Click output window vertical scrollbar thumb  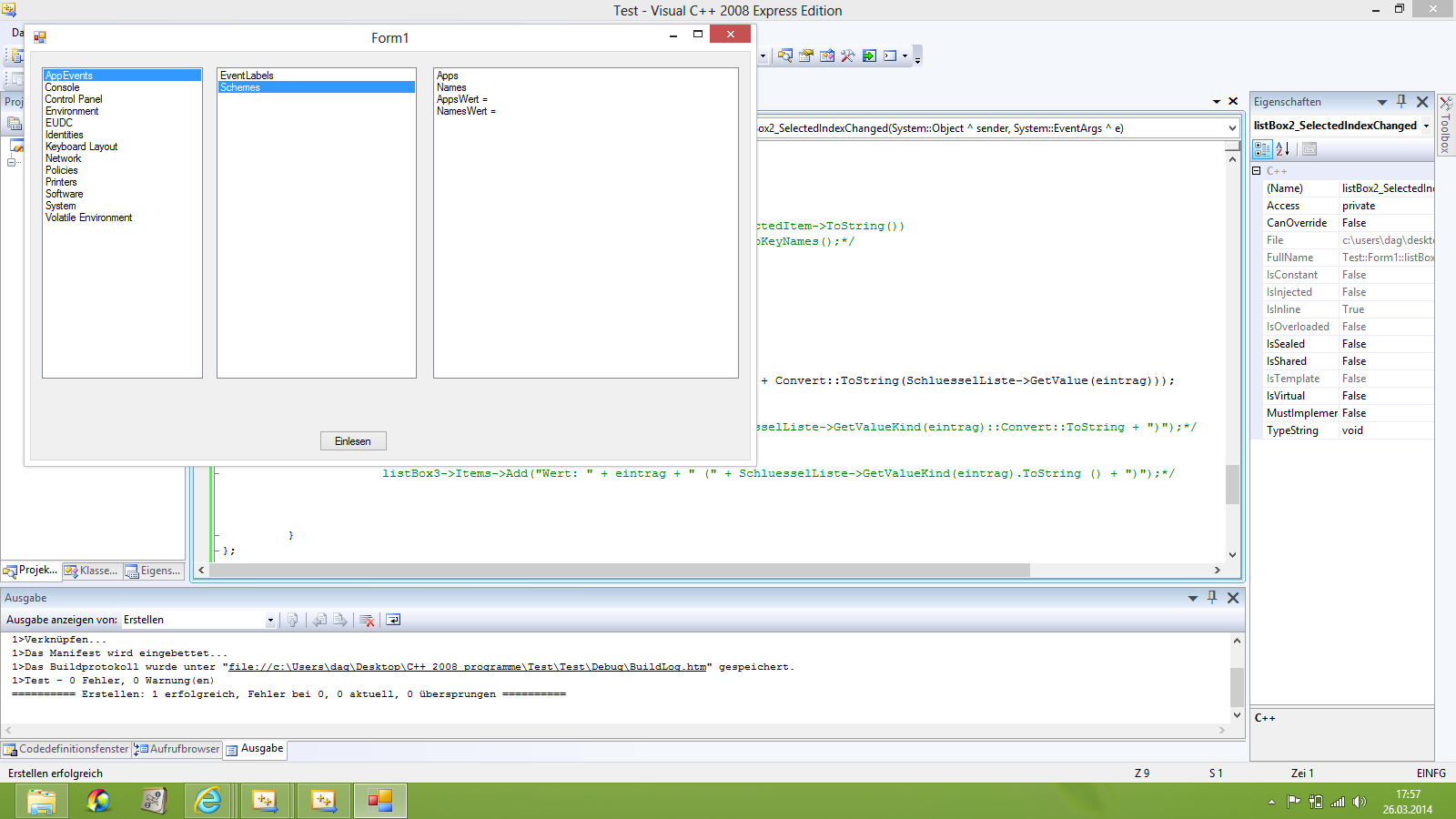(x=1237, y=687)
